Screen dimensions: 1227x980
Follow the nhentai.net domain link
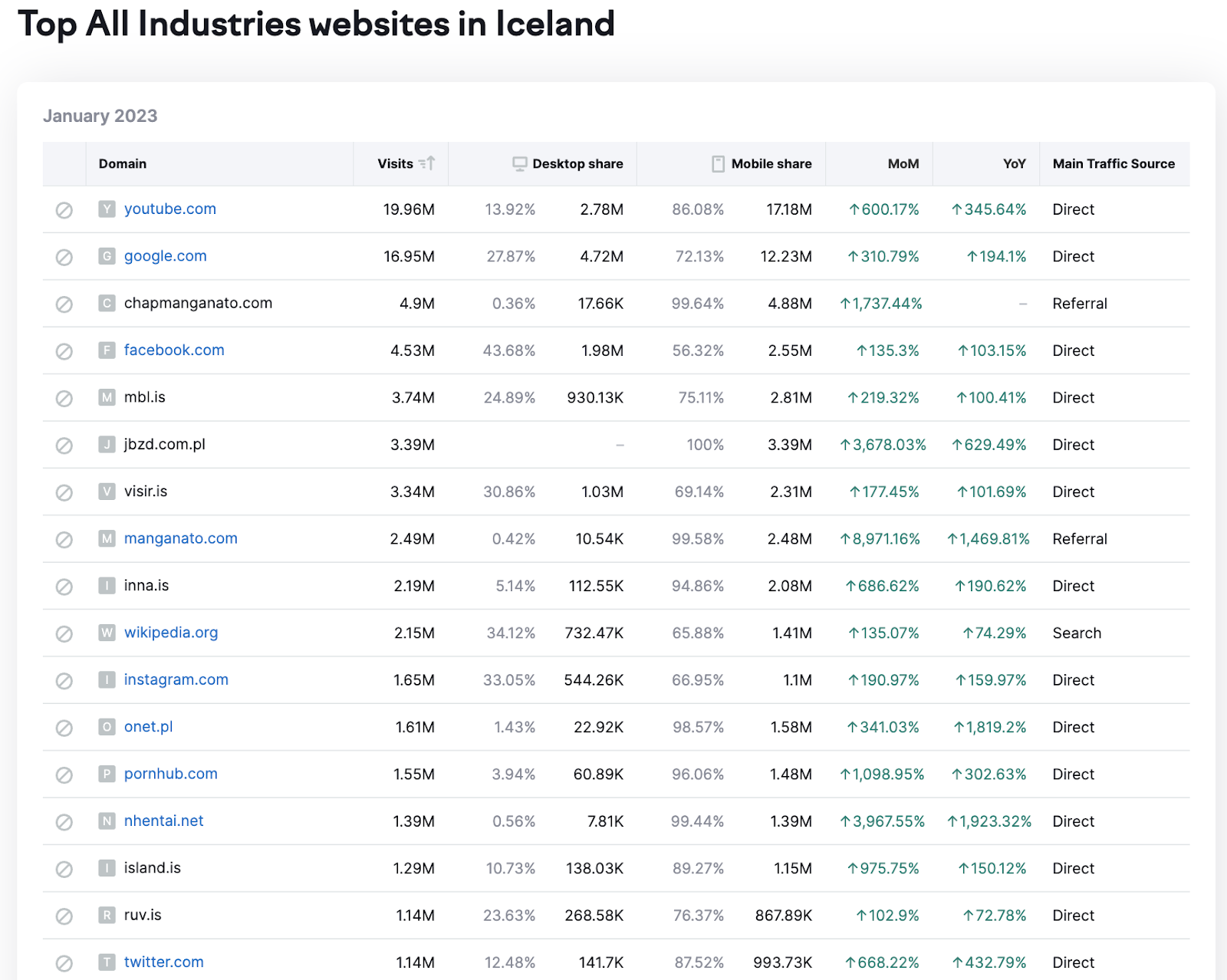[x=164, y=821]
